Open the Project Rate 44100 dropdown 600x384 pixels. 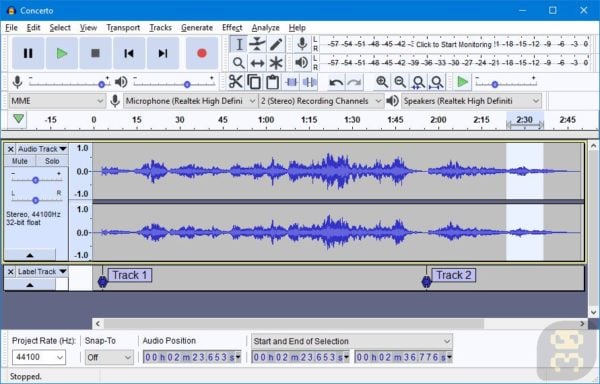(x=39, y=357)
